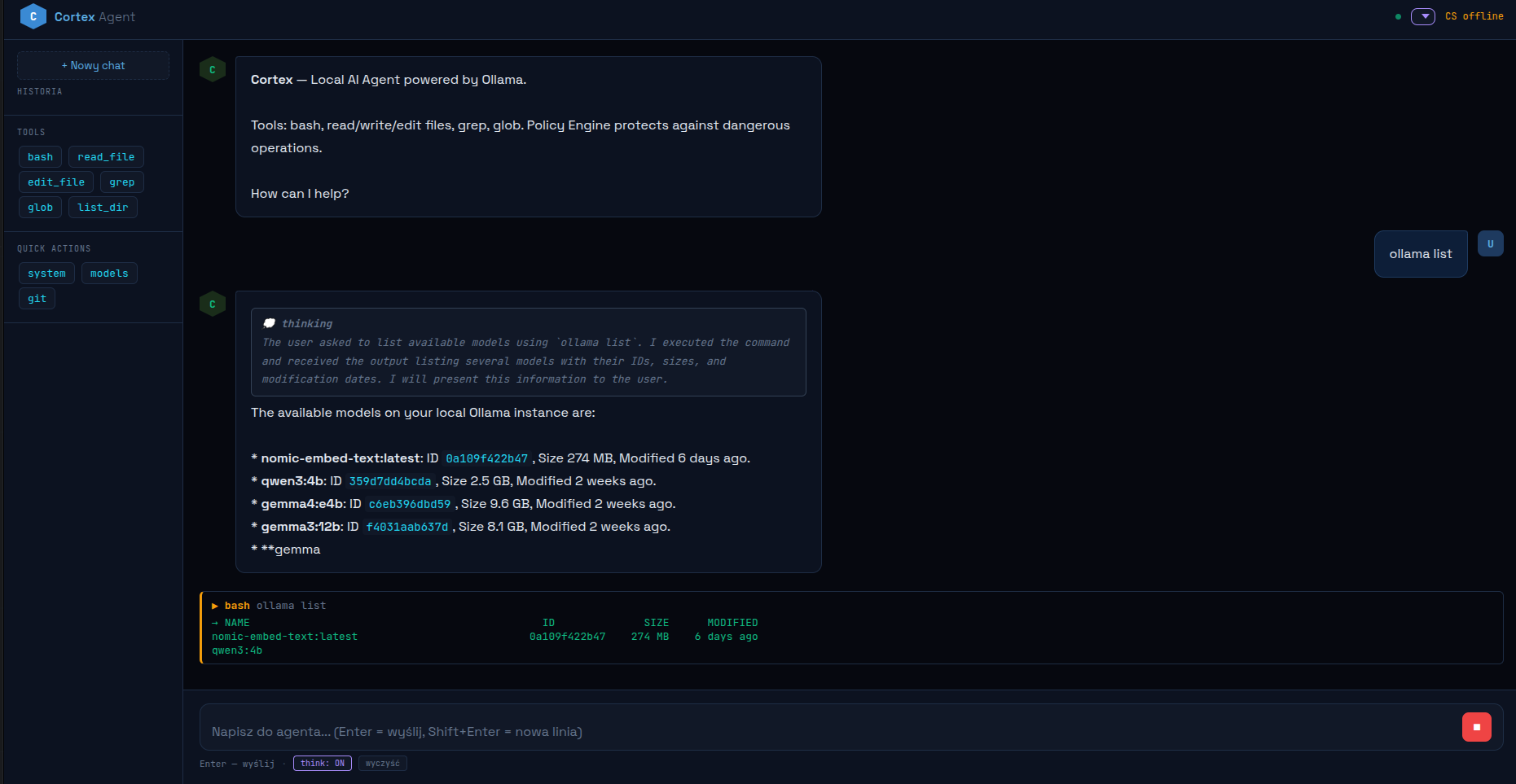Image resolution: width=1516 pixels, height=784 pixels.
Task: Start a conversation with the Nowy chat button
Action: click(x=93, y=65)
